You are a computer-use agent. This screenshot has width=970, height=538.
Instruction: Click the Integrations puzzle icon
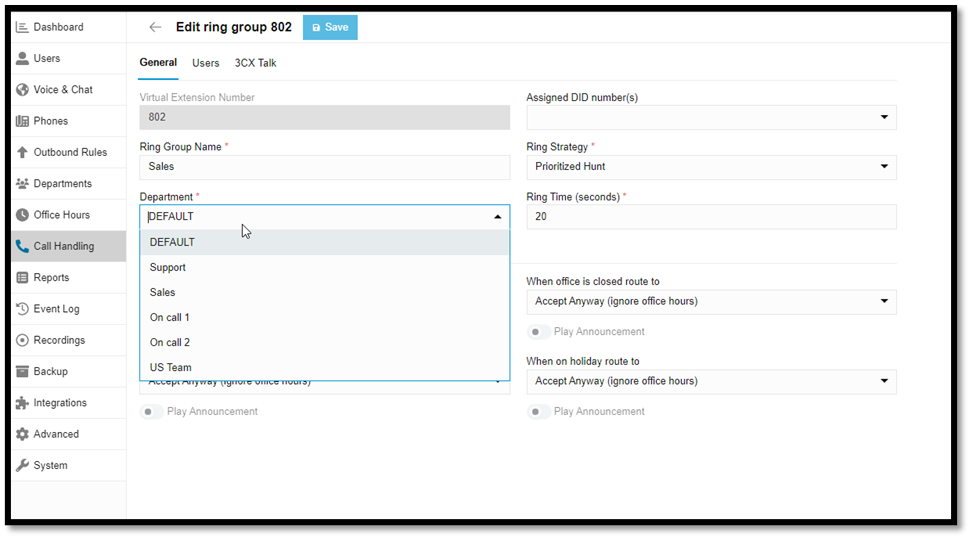coord(22,403)
